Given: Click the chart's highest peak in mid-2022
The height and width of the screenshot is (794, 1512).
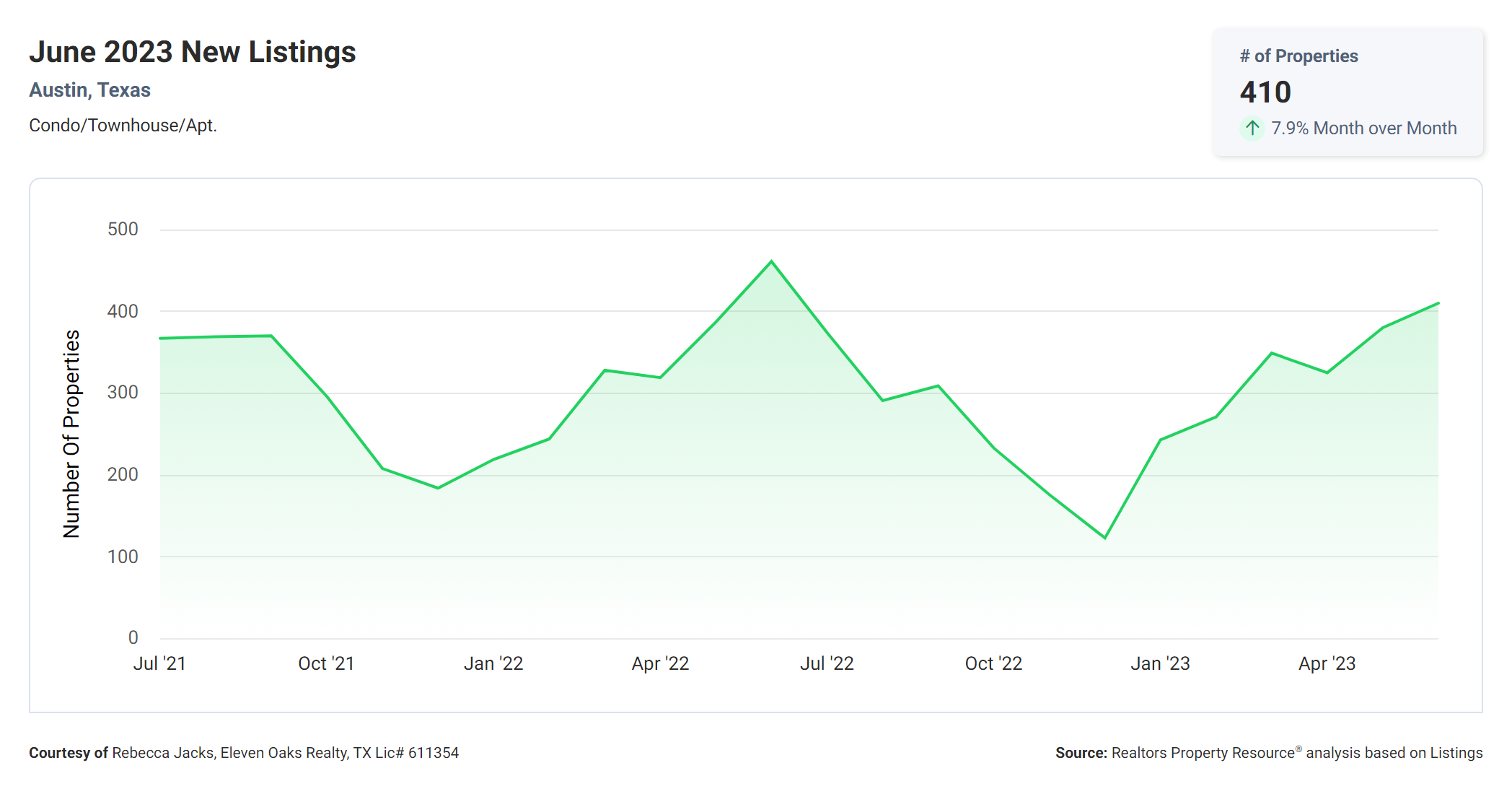Looking at the screenshot, I should [x=771, y=261].
